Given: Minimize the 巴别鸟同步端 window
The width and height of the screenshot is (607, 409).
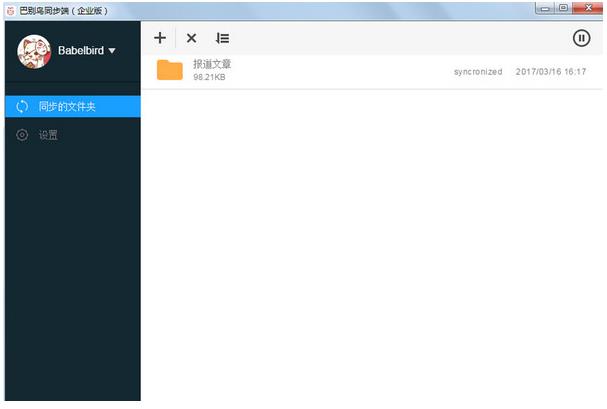Looking at the screenshot, I should pyautogui.click(x=543, y=8).
